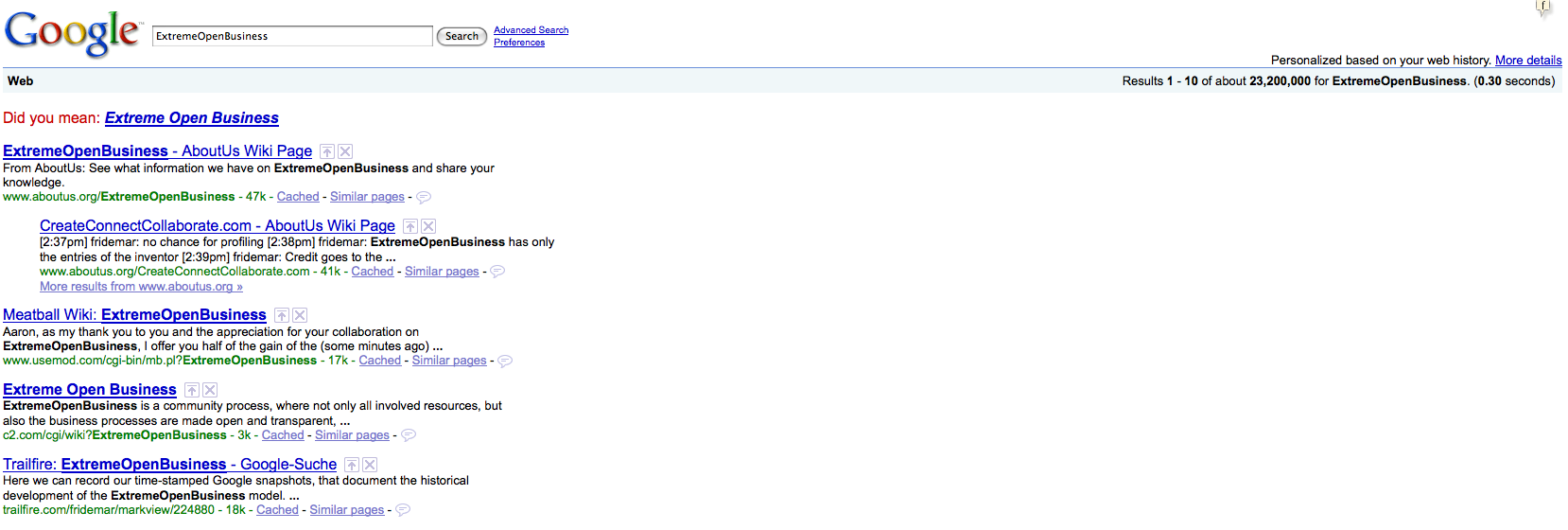The height and width of the screenshot is (530, 1568).
Task: Open Similar pages for the c2.com result
Action: click(x=352, y=435)
